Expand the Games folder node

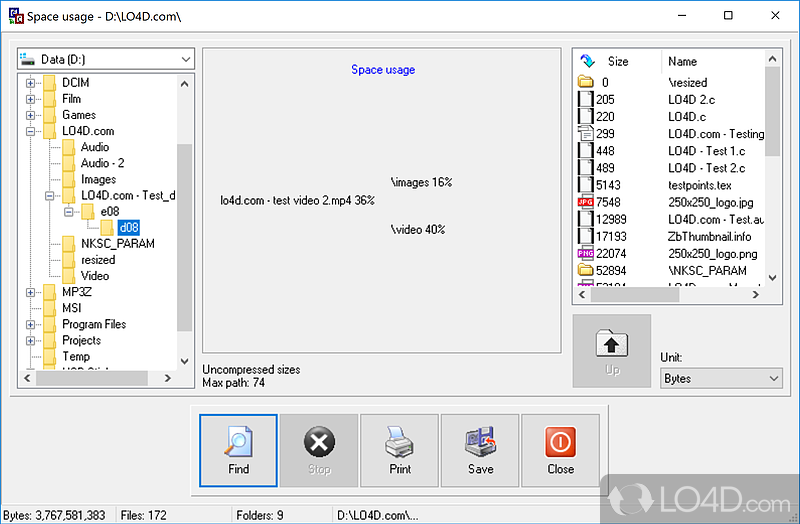click(x=31, y=115)
